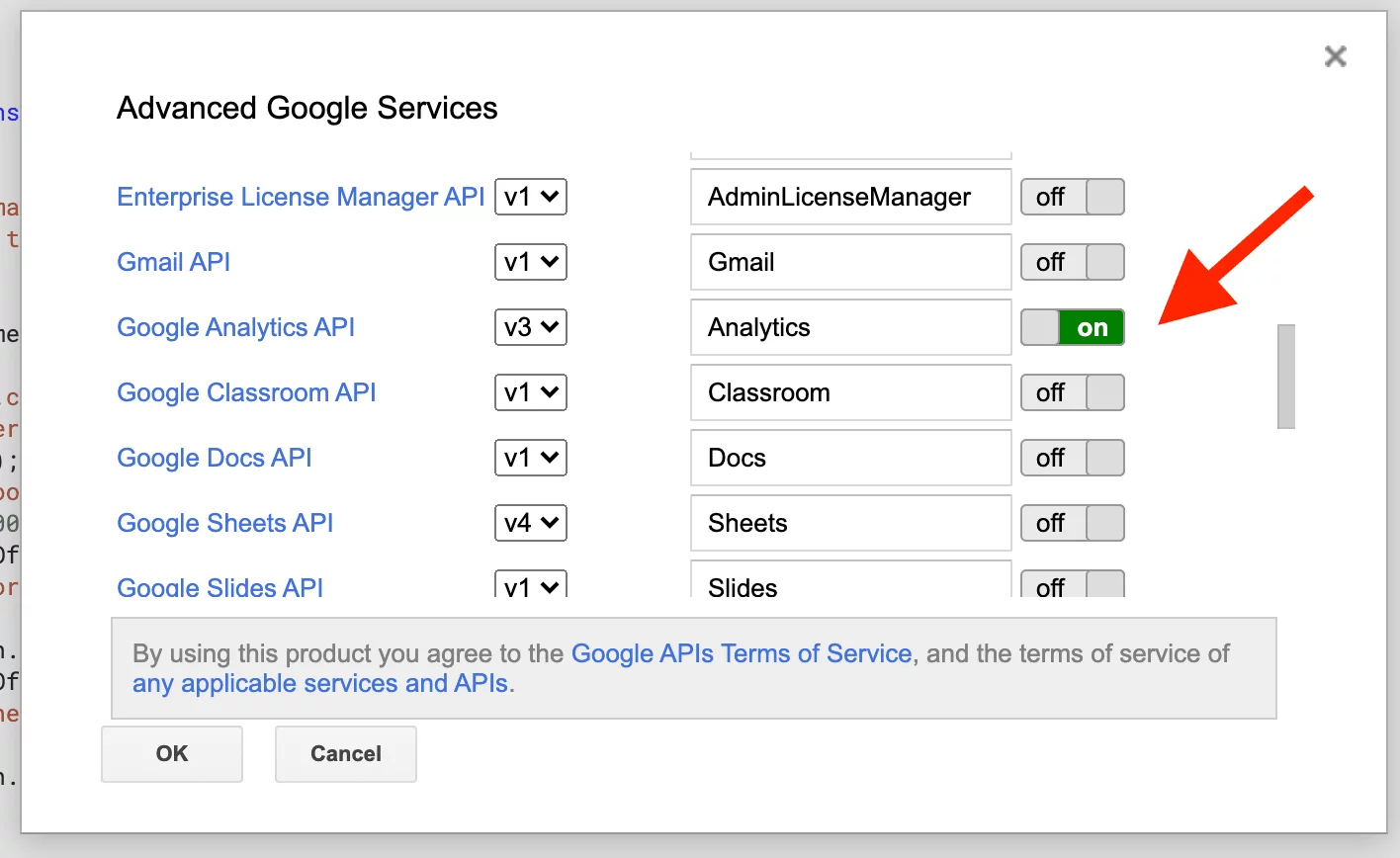
Task: Dismiss dialog with Cancel button
Action: coord(346,754)
